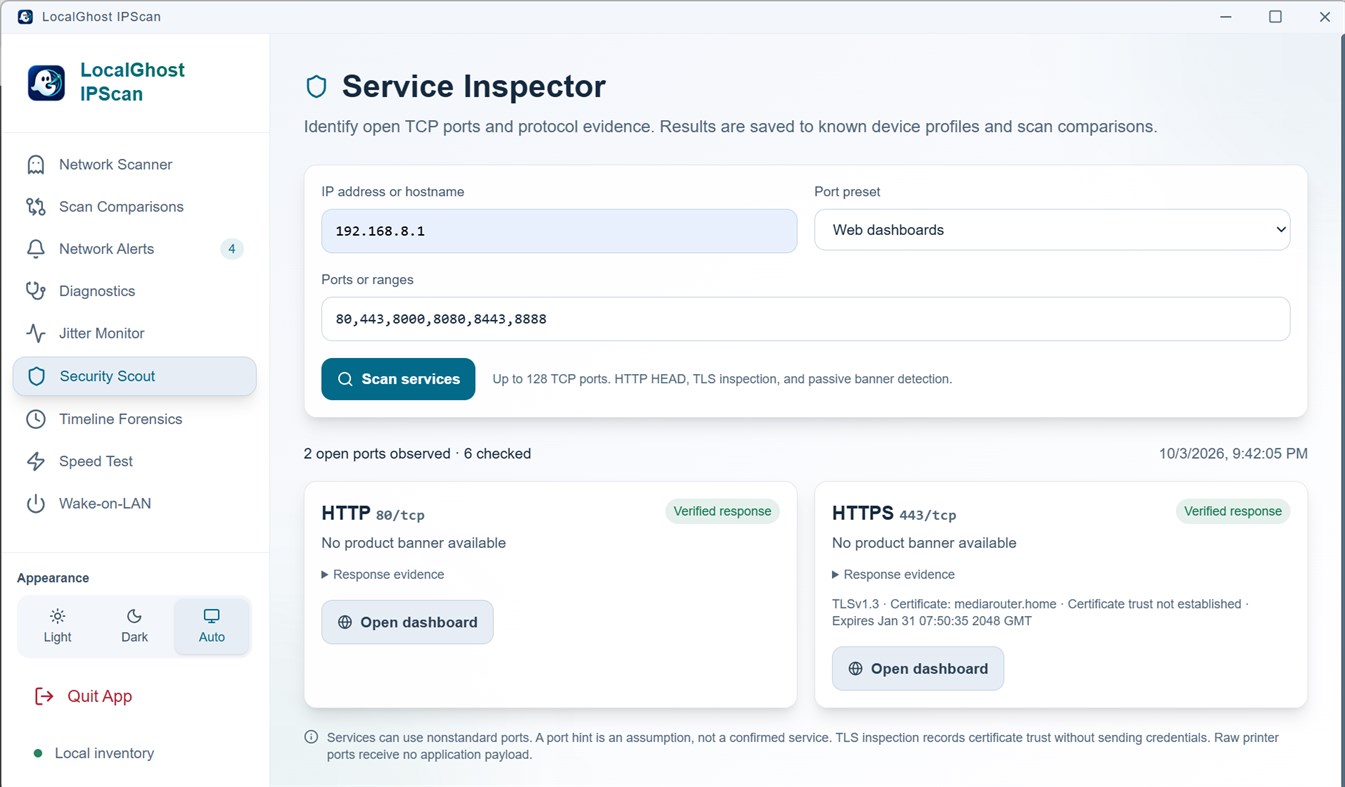Image resolution: width=1345 pixels, height=787 pixels.
Task: Click the Local inventory status text
Action: click(104, 753)
